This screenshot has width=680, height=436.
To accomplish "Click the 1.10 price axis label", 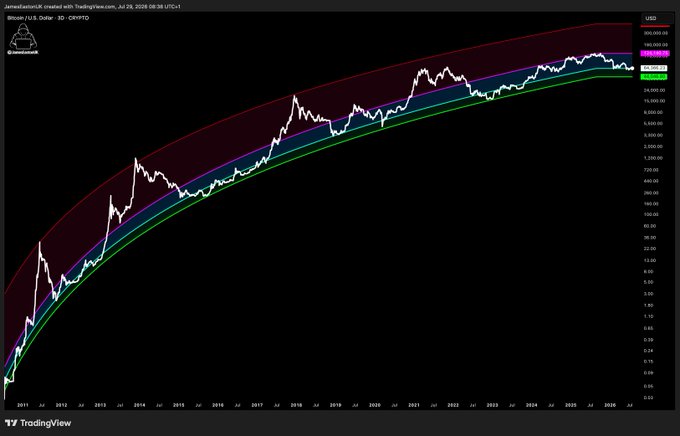I will coord(649,317).
